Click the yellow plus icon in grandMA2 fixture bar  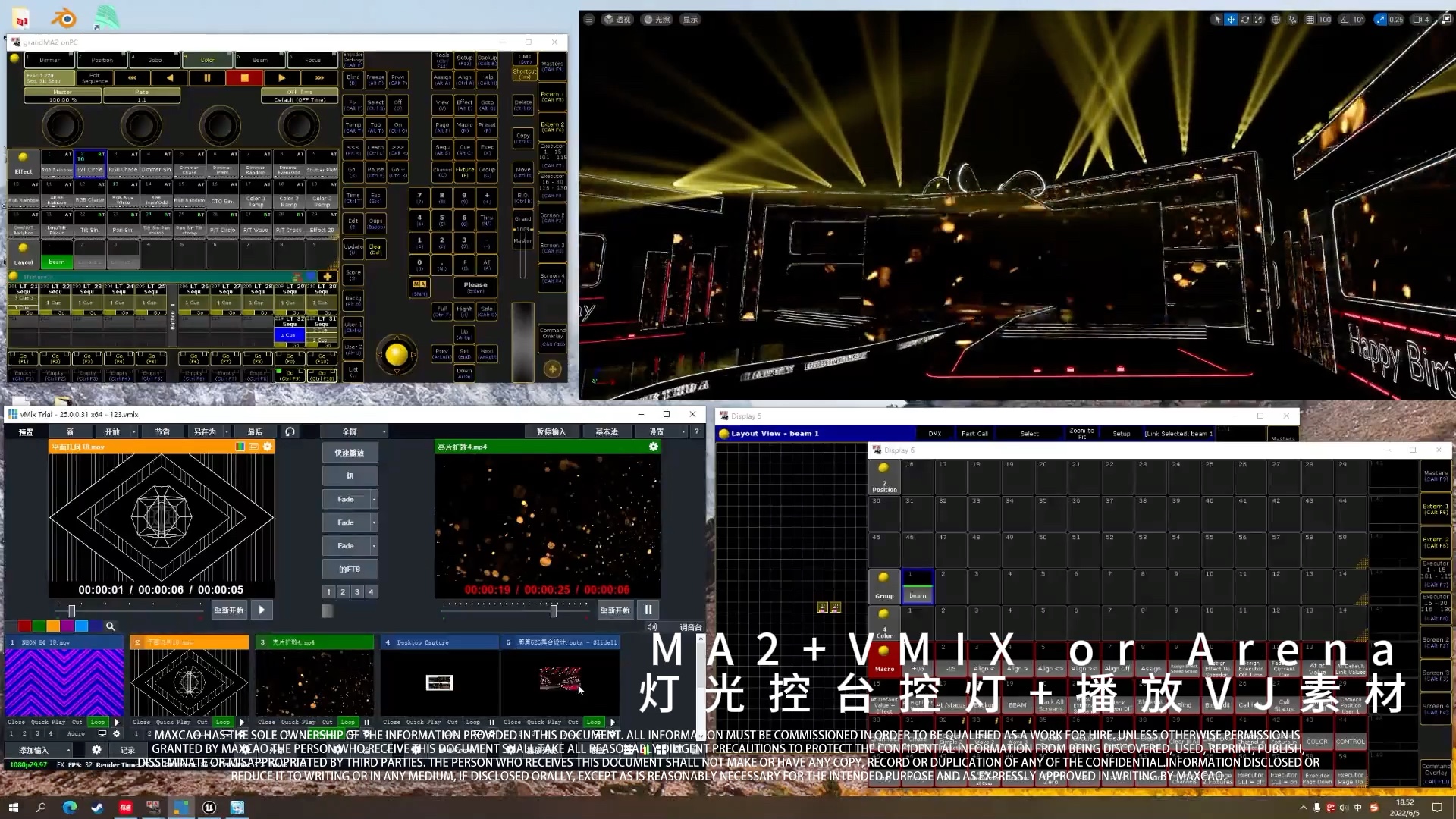(x=328, y=277)
